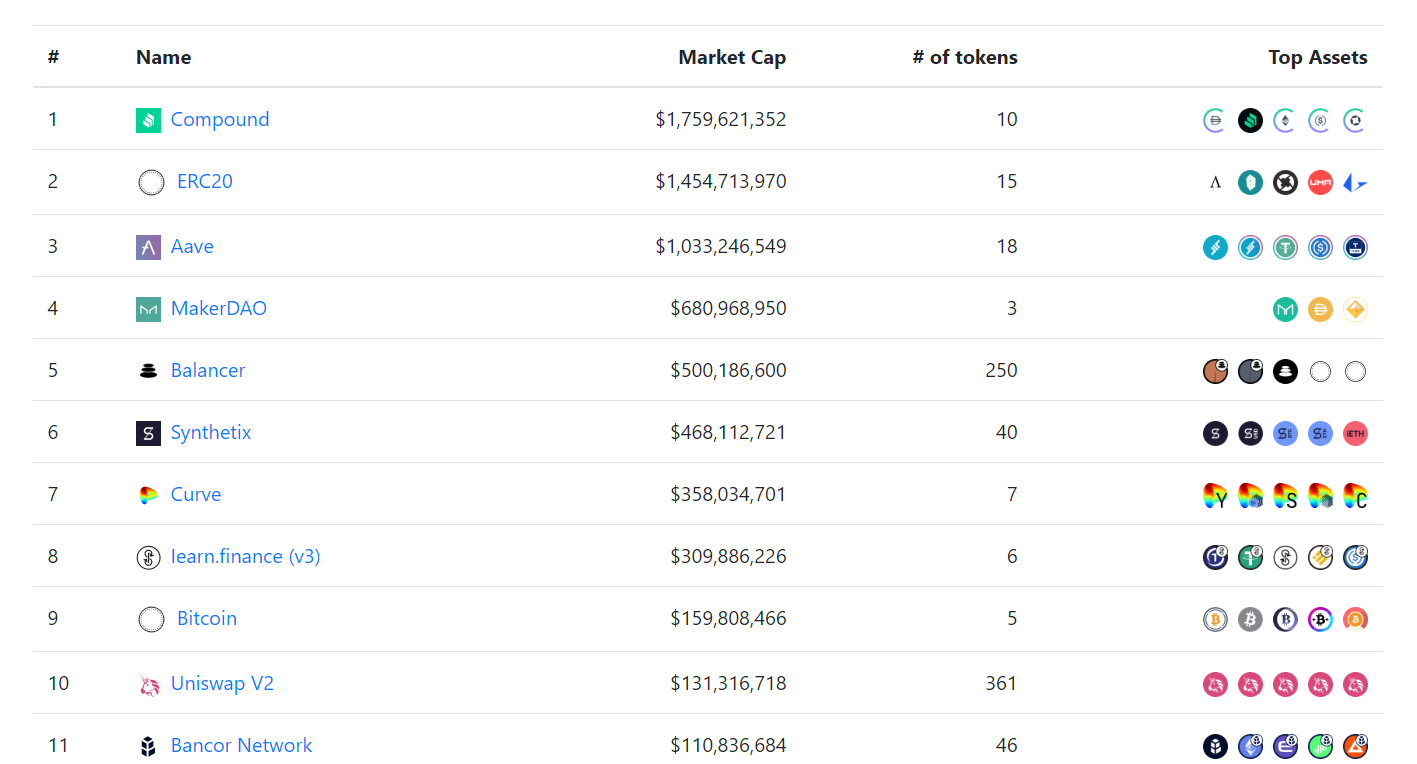This screenshot has width=1417, height=764.
Task: Click the orange DAI asset icon
Action: pos(1320,310)
